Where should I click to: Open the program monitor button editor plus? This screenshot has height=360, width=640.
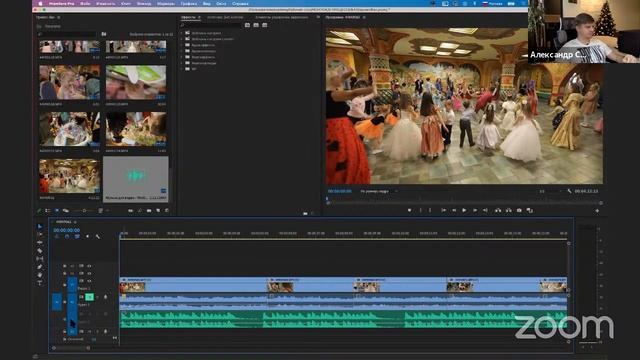point(597,211)
